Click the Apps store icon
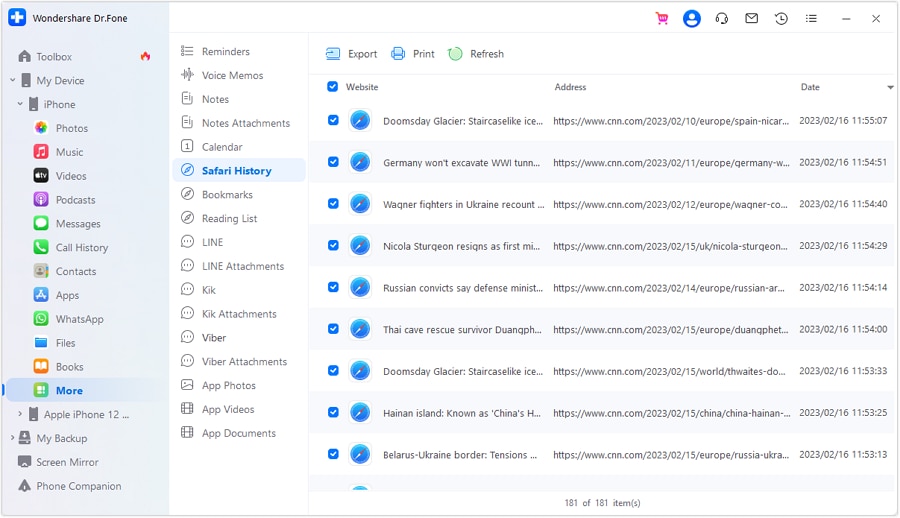The image size is (900, 518). [x=41, y=295]
